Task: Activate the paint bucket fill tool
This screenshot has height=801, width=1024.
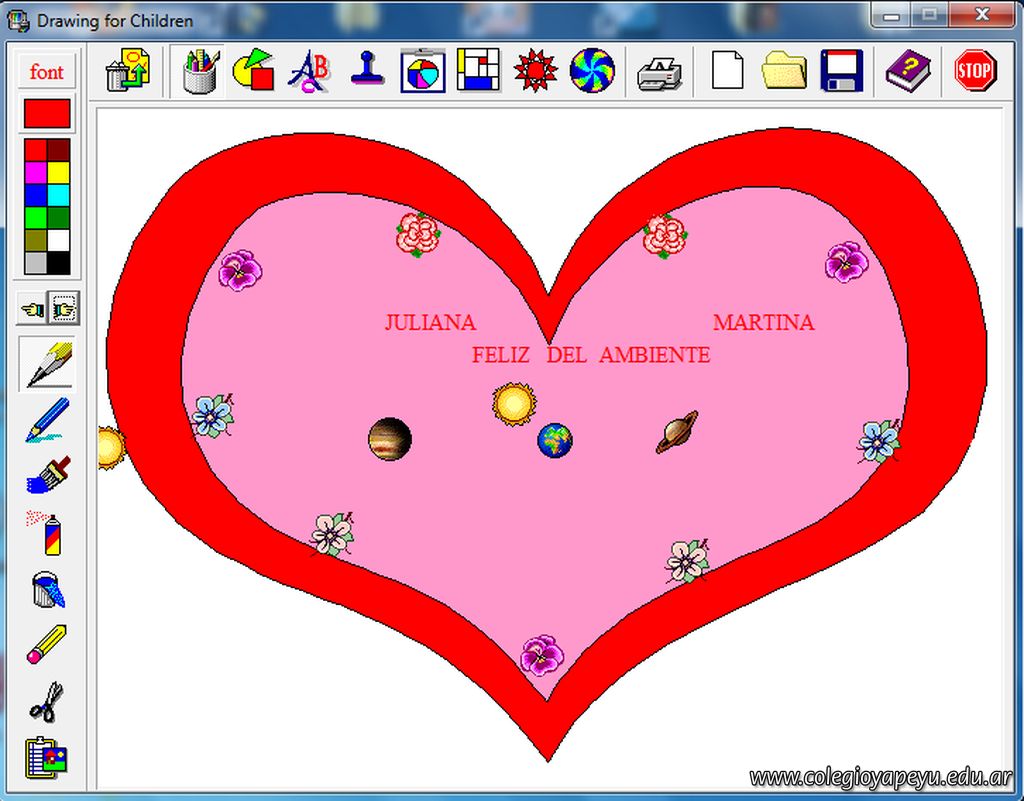Action: [x=47, y=588]
